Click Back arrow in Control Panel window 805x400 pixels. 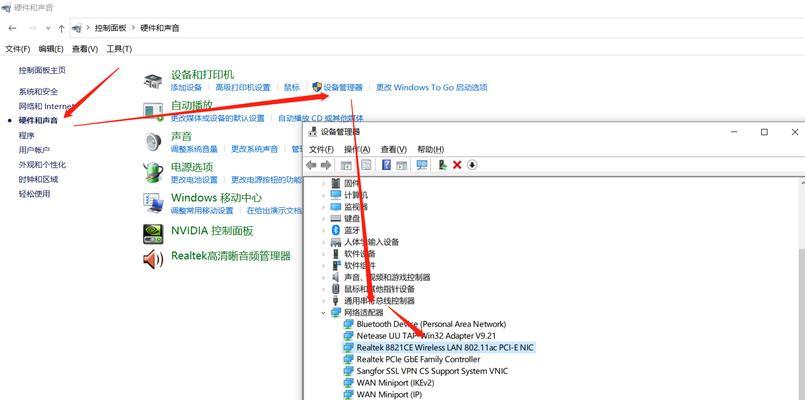pyautogui.click(x=12, y=28)
